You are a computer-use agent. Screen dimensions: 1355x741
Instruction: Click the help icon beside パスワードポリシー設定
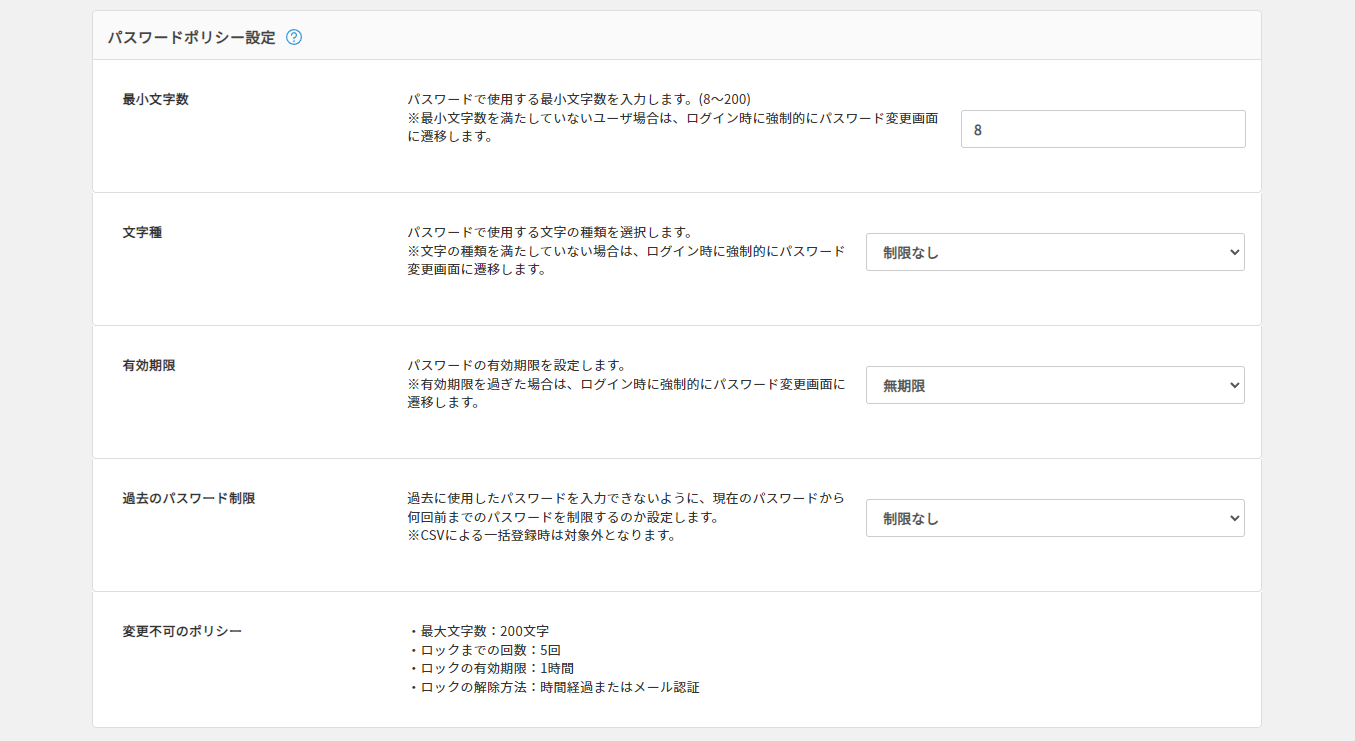point(294,38)
